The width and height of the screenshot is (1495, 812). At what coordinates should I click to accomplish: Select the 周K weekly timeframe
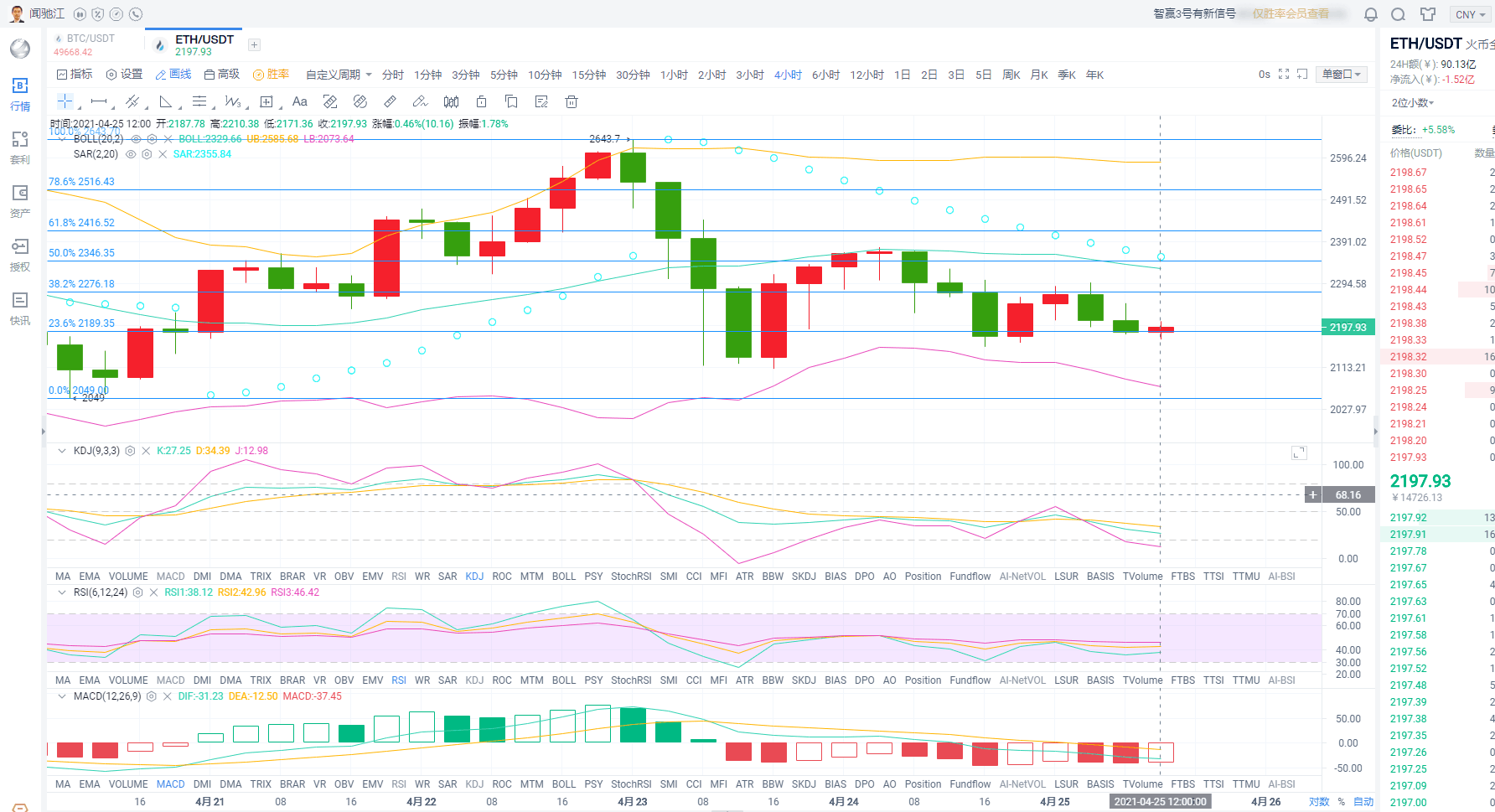[1011, 75]
